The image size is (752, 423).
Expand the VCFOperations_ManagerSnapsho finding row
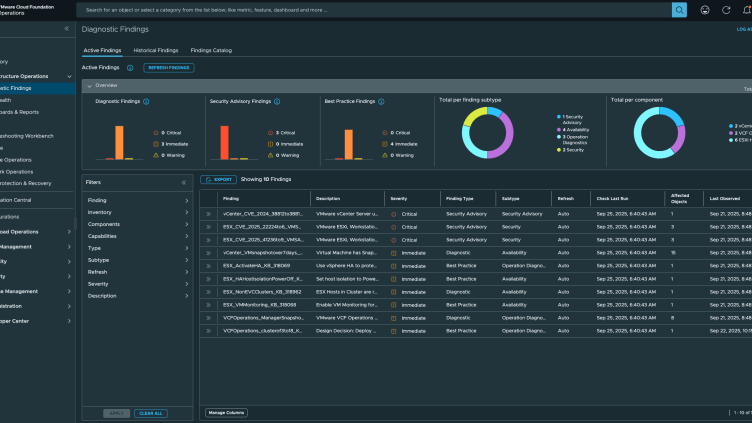point(209,318)
